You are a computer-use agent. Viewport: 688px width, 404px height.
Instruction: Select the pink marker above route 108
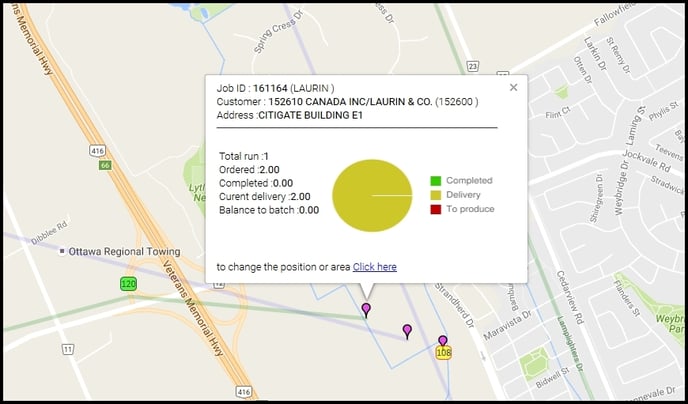(x=443, y=341)
